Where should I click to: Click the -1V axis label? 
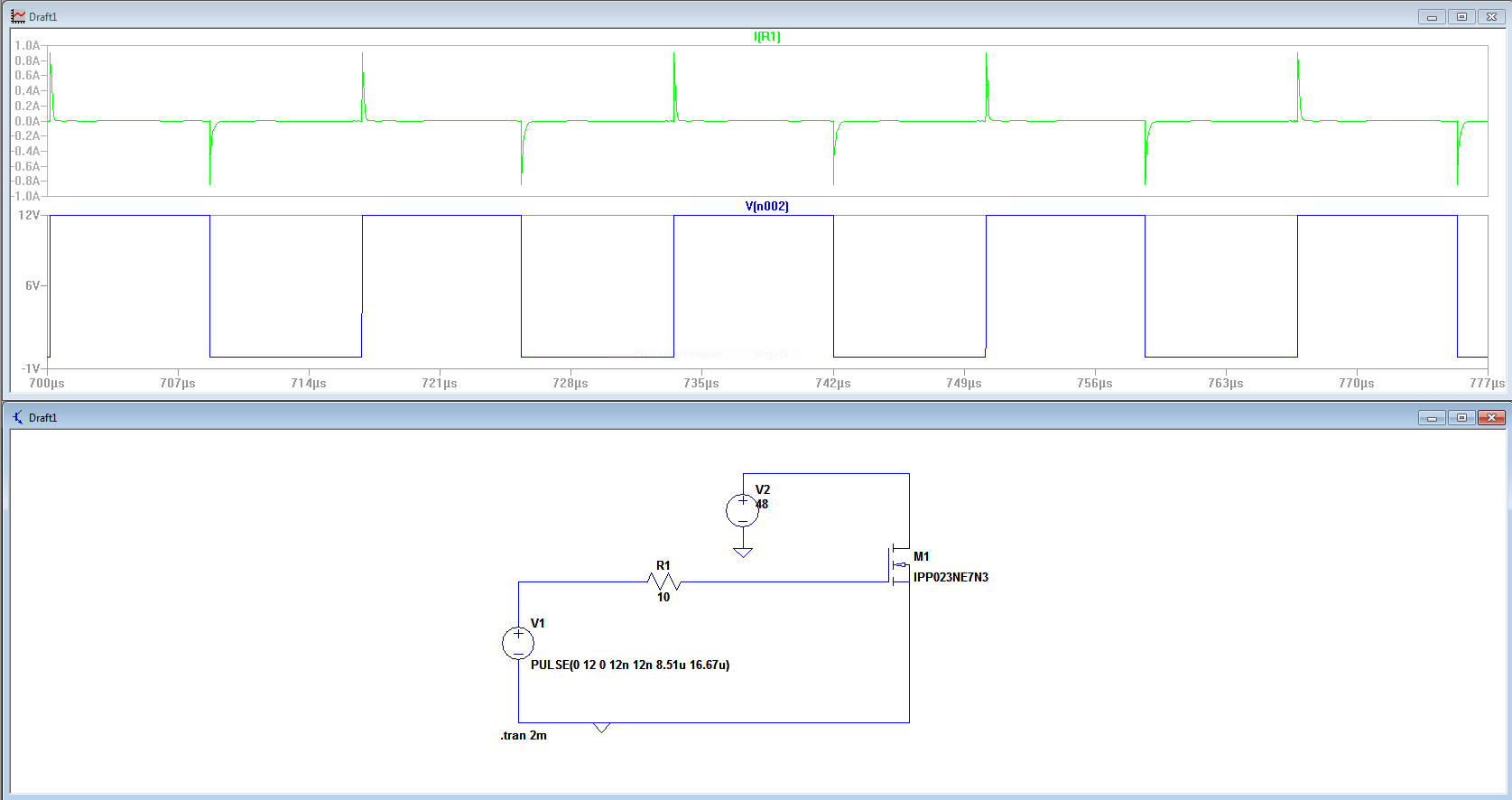point(31,368)
